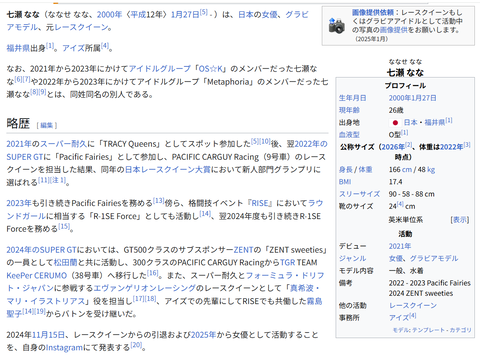Viewport: 480px width, 361px height.
Task: Select 90 - 58 - 88 cm value text
Action: tap(411, 194)
